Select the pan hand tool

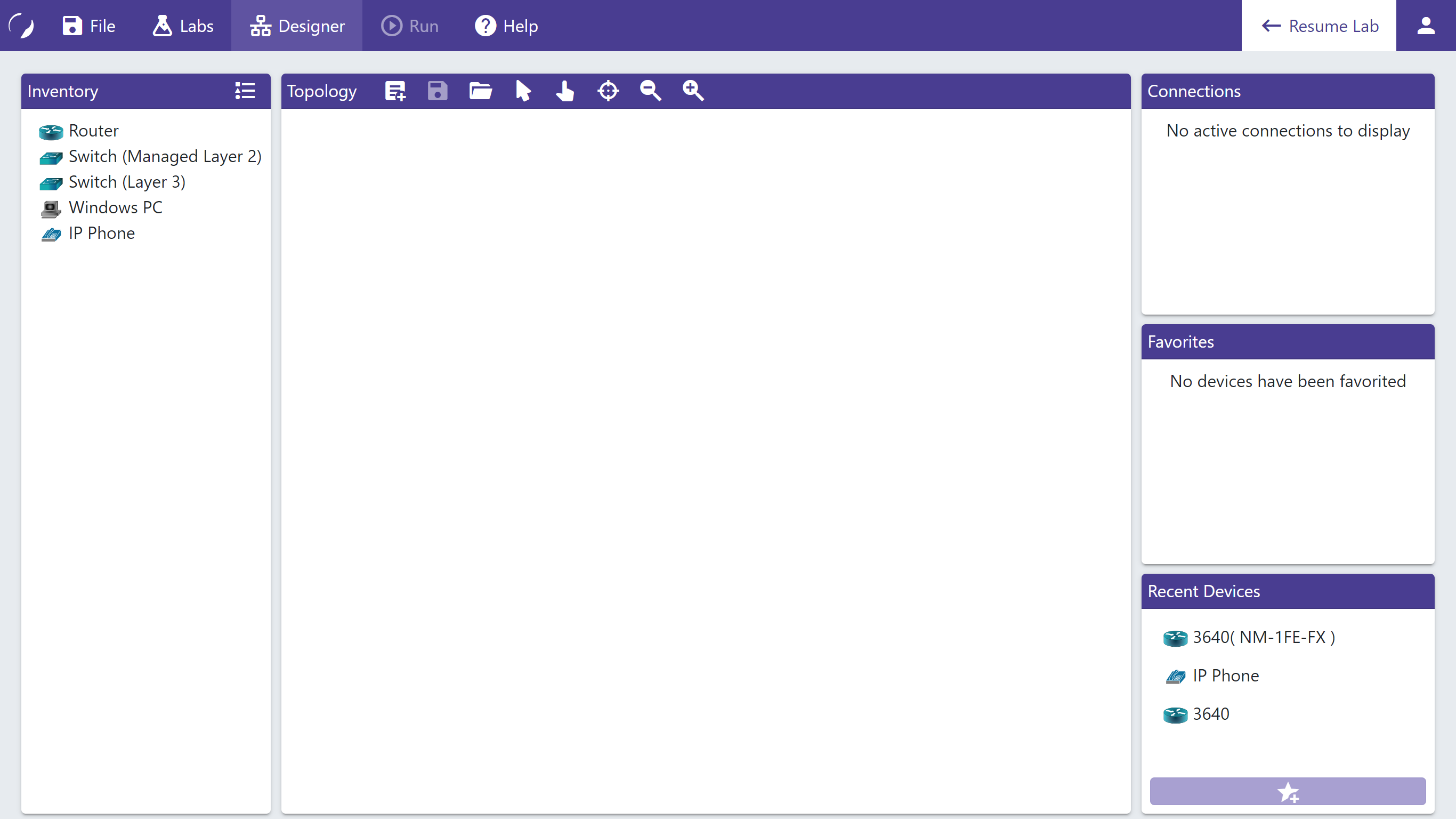coord(564,91)
